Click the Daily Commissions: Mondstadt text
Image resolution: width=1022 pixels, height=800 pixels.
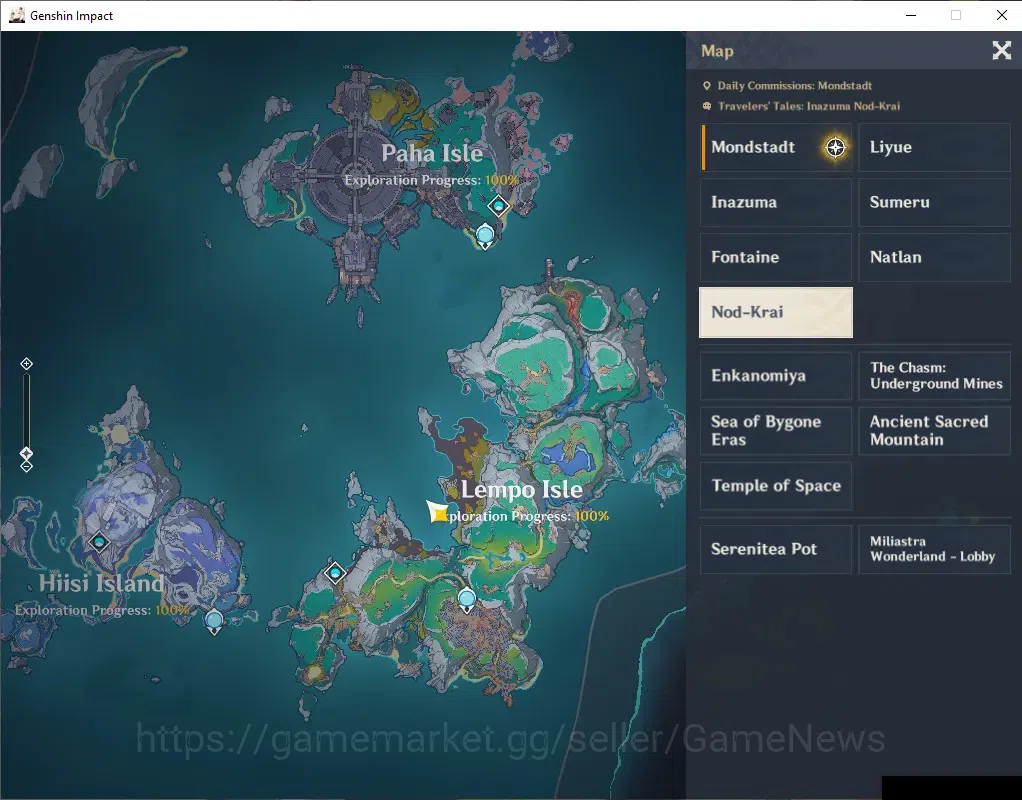click(795, 85)
